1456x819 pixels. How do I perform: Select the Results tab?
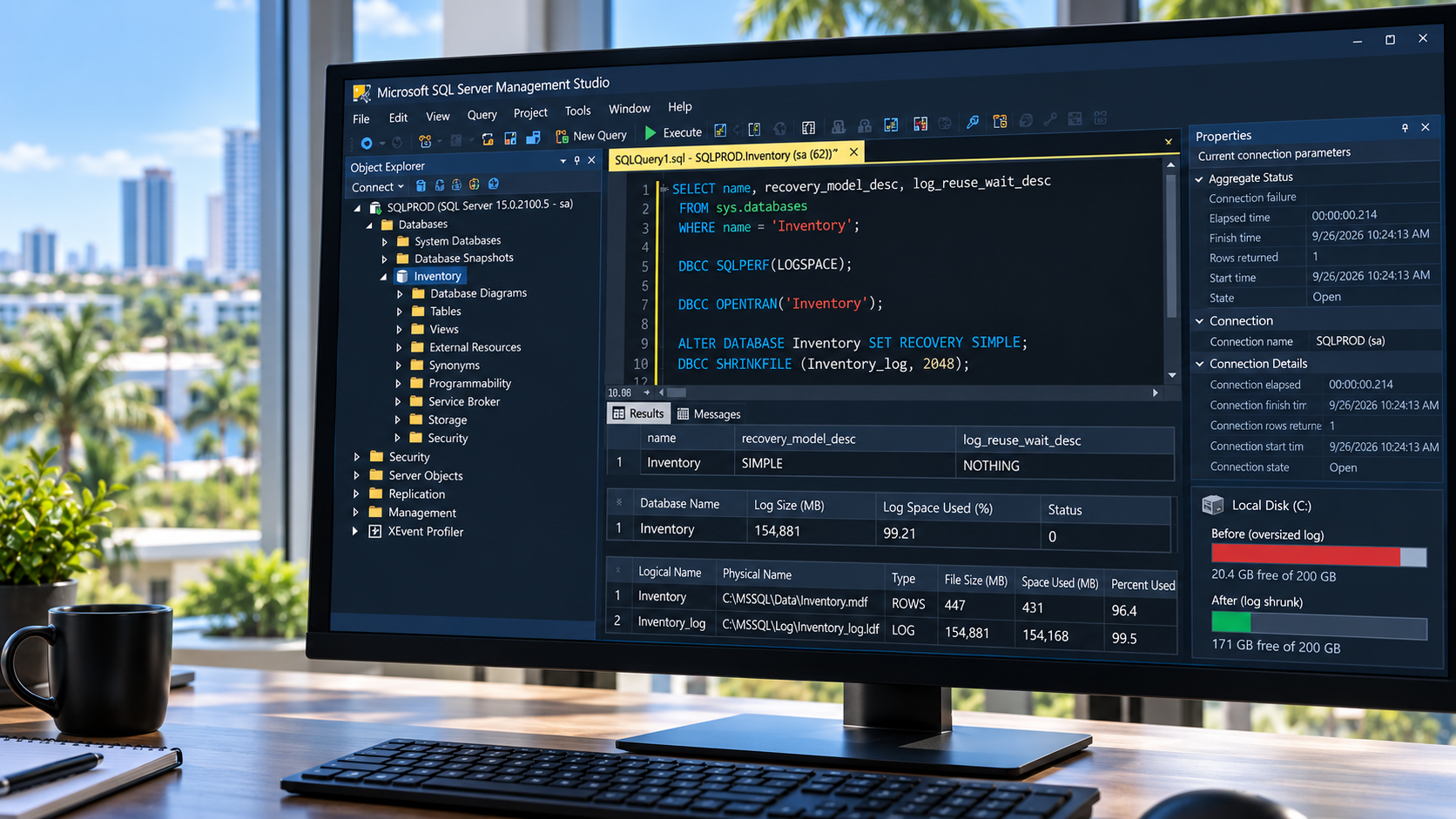[x=638, y=413]
